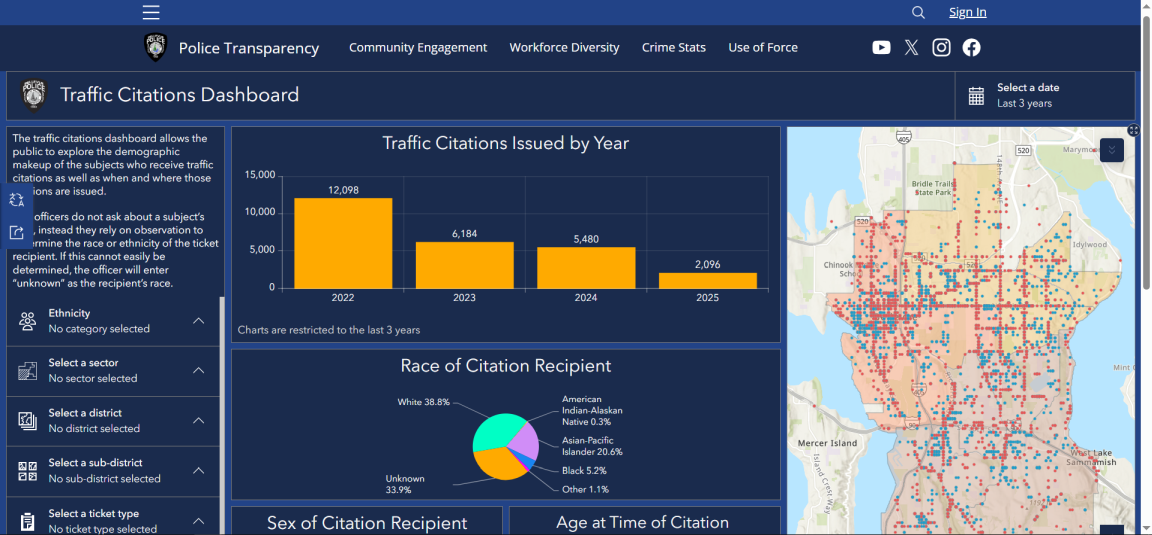This screenshot has width=1152, height=535.
Task: Click 'No category selected' under Ethnicity
Action: tap(99, 328)
